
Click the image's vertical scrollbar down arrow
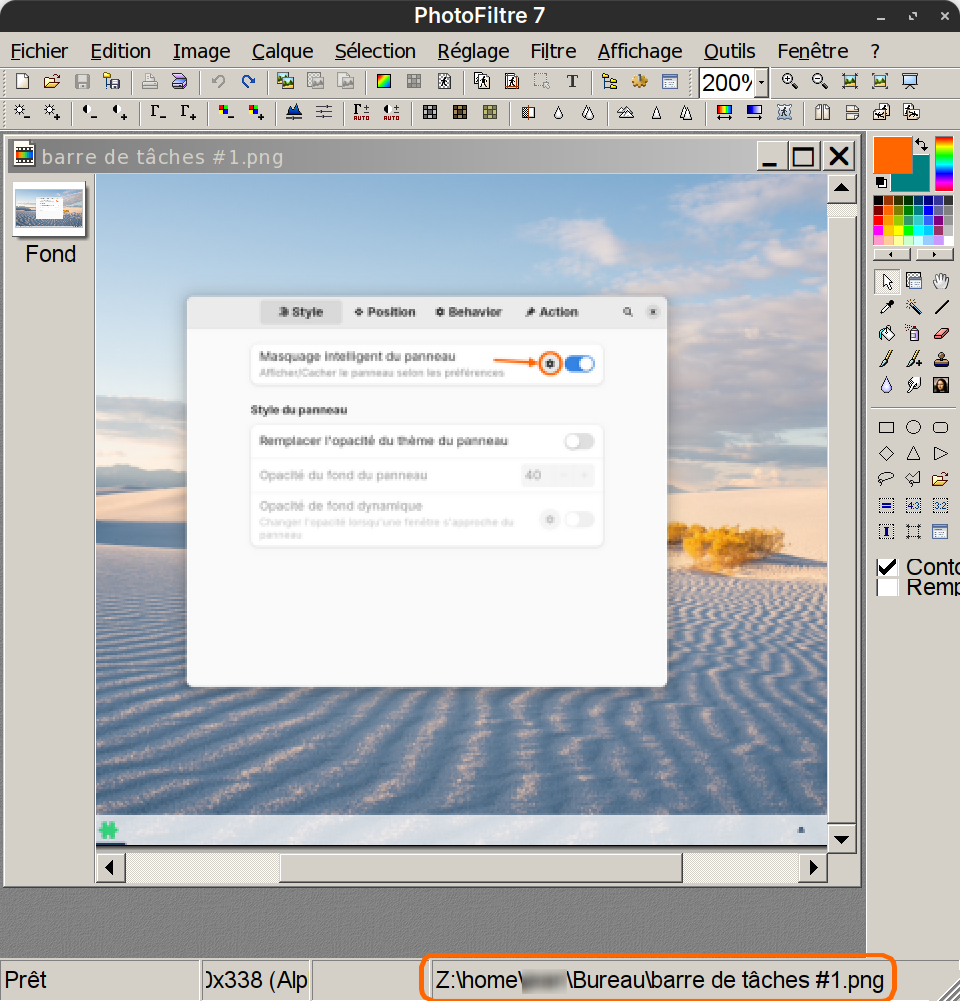tap(841, 839)
